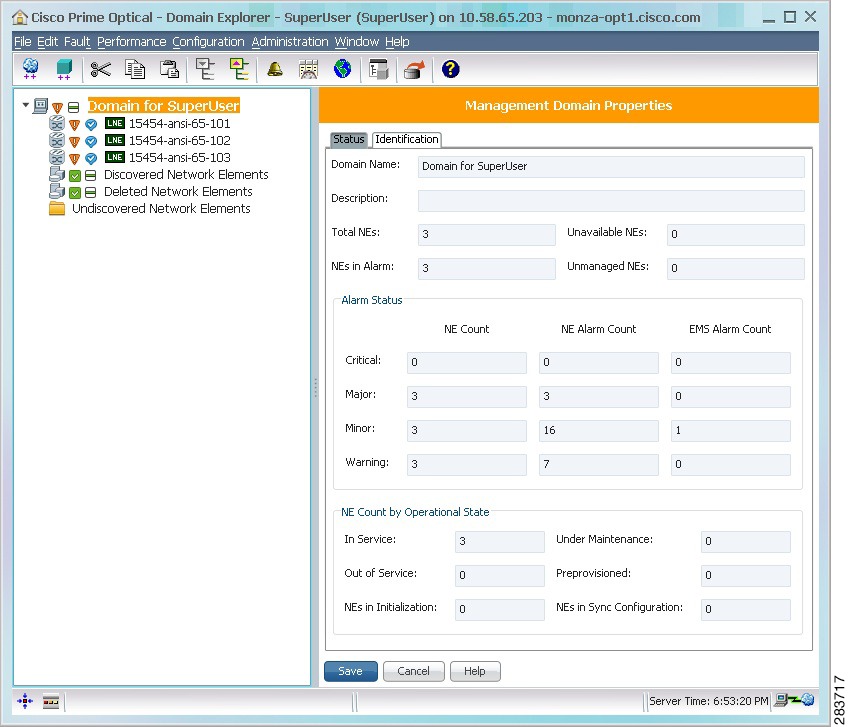The height and width of the screenshot is (727, 848).
Task: Select Deleted Network Elements group
Action: pyautogui.click(x=178, y=191)
